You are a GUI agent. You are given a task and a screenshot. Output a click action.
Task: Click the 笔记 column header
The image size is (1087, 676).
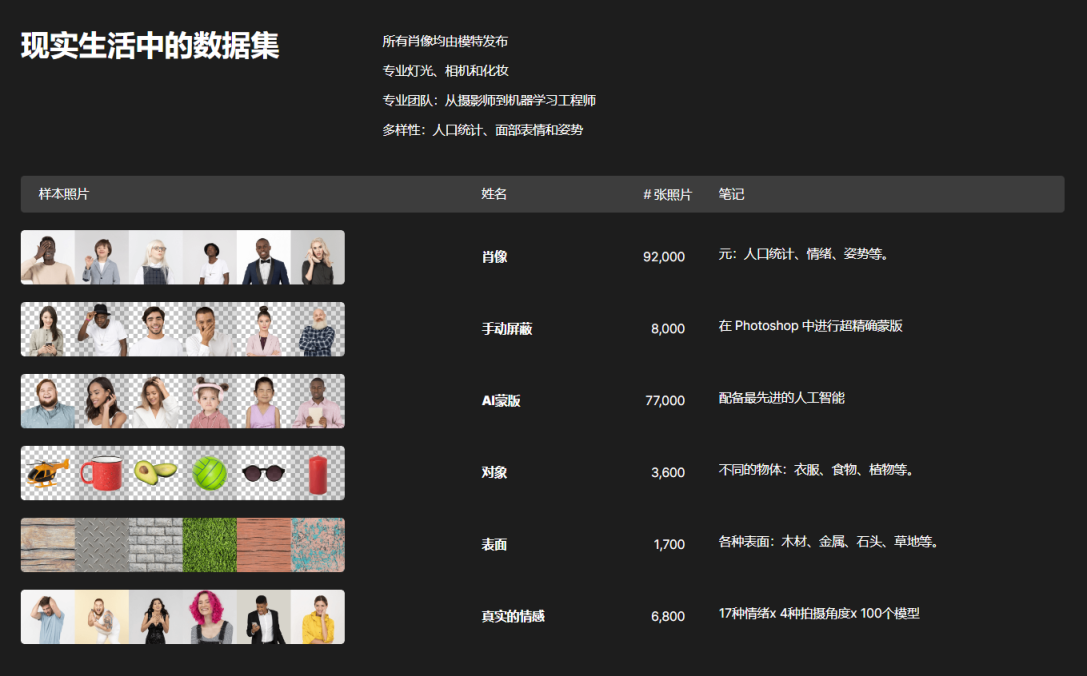pyautogui.click(x=731, y=194)
